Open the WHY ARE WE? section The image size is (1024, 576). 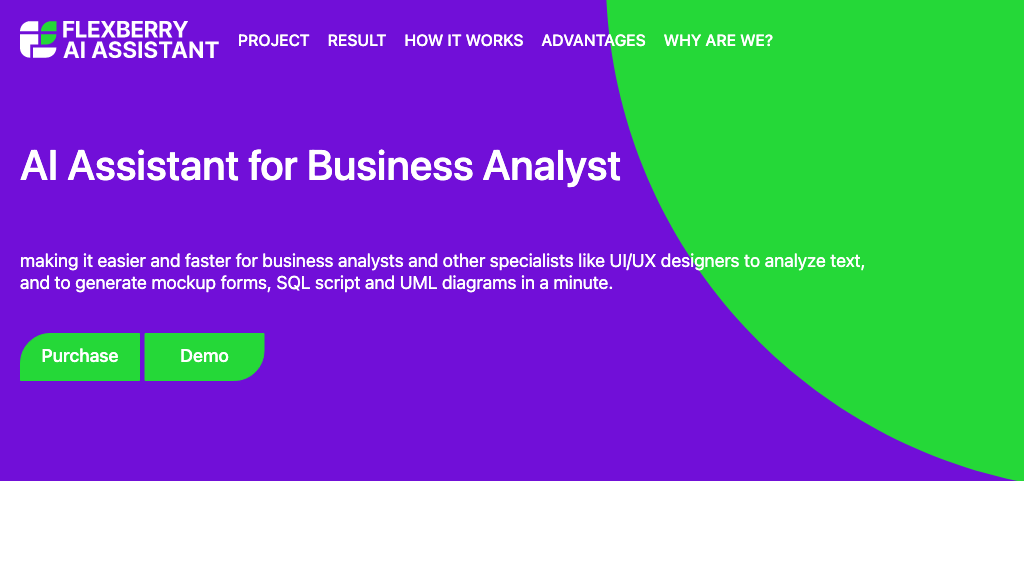718,41
